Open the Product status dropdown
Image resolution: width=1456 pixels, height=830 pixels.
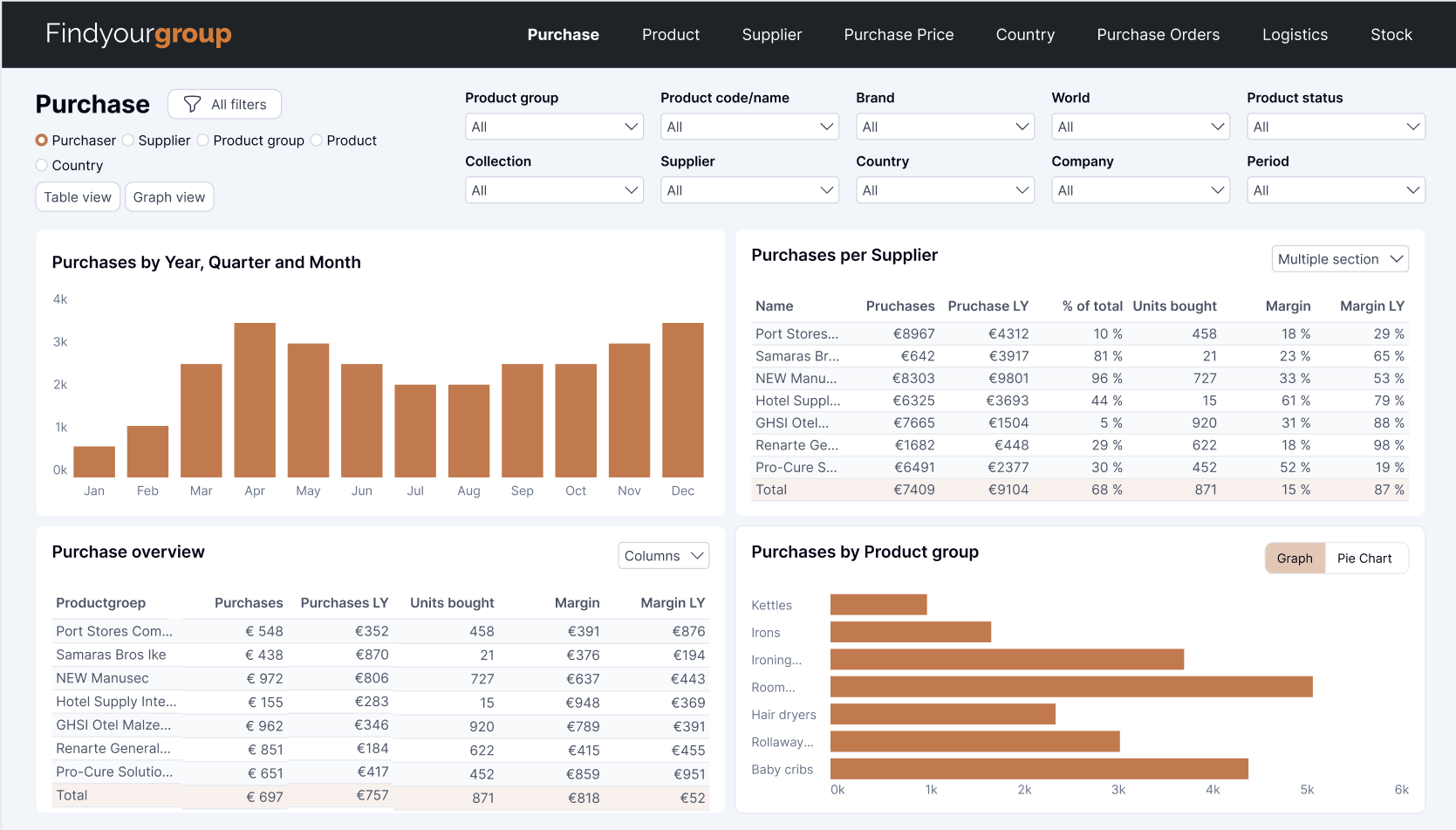(1336, 127)
